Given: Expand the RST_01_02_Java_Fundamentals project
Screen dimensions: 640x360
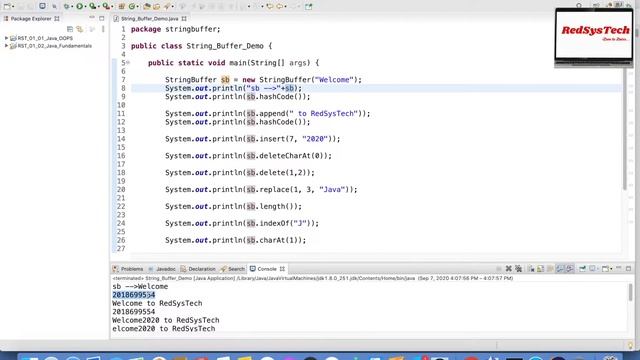Looking at the screenshot, I should [x=6, y=46].
